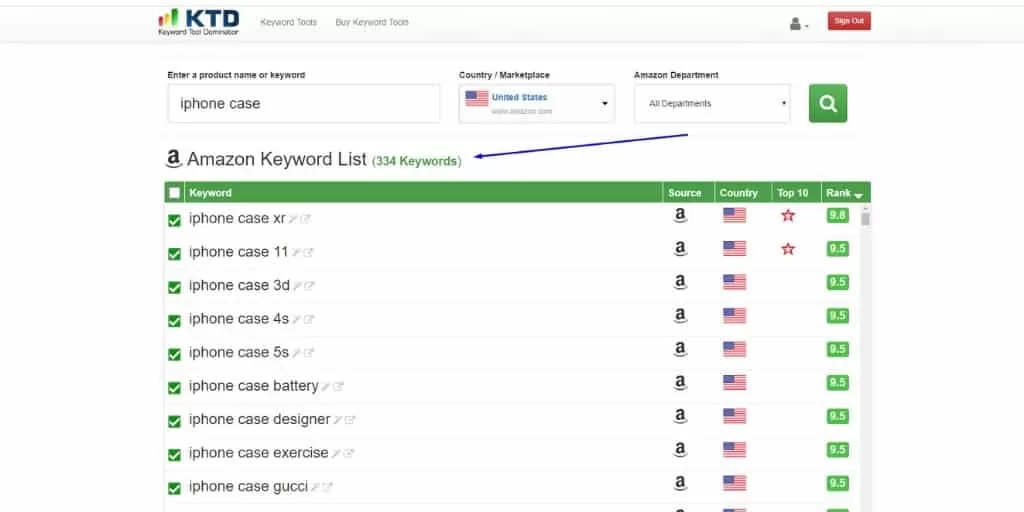This screenshot has height=512, width=1024.
Task: Uncheck the iphone case 5s checkbox
Action: click(174, 355)
